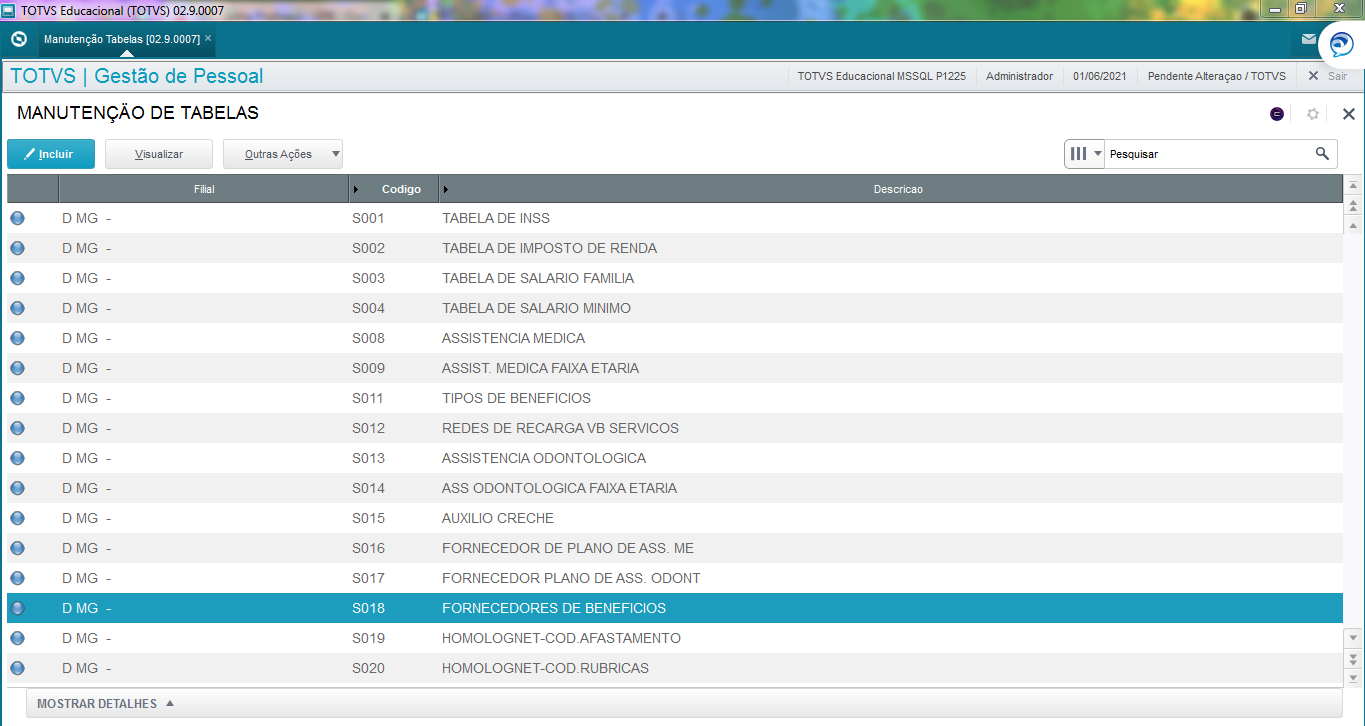Click the blue status dot for S001

17,218
